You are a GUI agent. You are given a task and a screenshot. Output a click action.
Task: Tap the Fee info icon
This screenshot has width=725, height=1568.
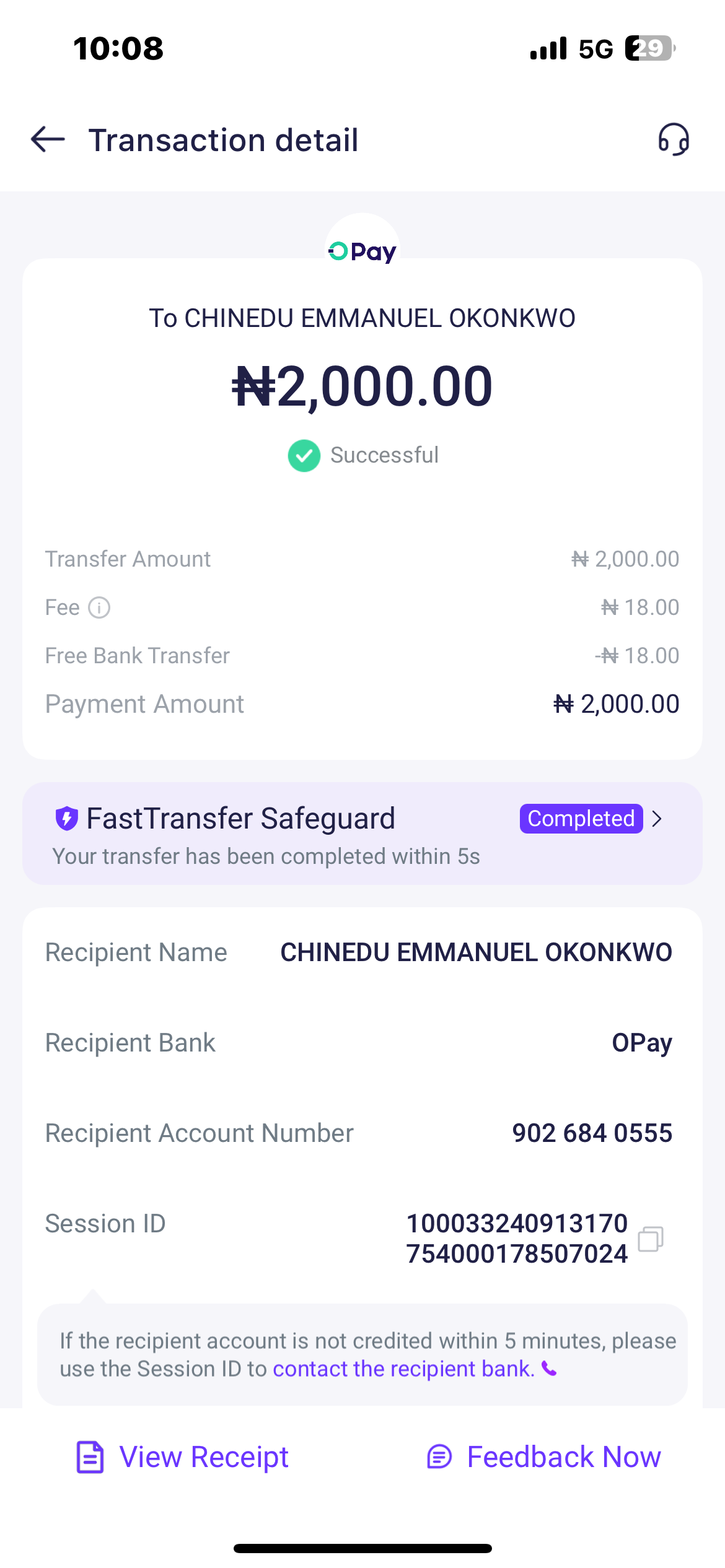[x=99, y=608]
